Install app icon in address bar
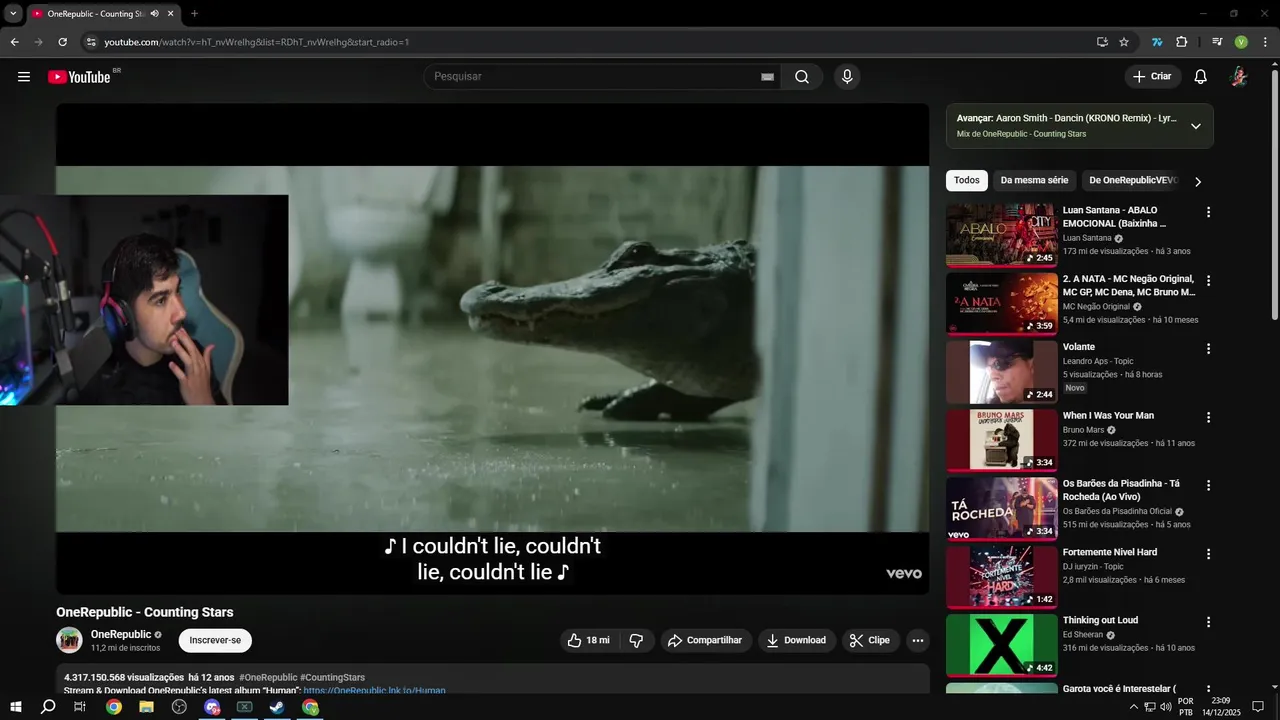Image resolution: width=1280 pixels, height=720 pixels. click(1102, 42)
